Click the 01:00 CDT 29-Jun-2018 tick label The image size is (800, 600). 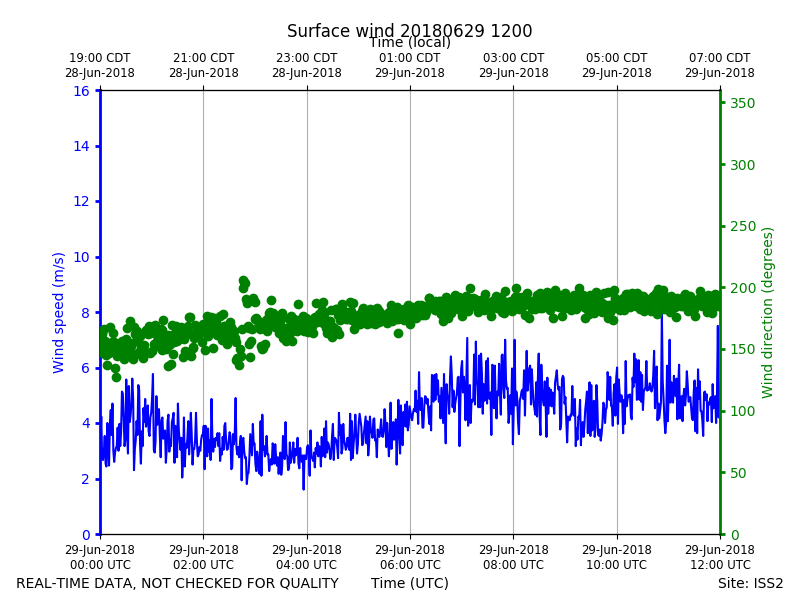(410, 65)
